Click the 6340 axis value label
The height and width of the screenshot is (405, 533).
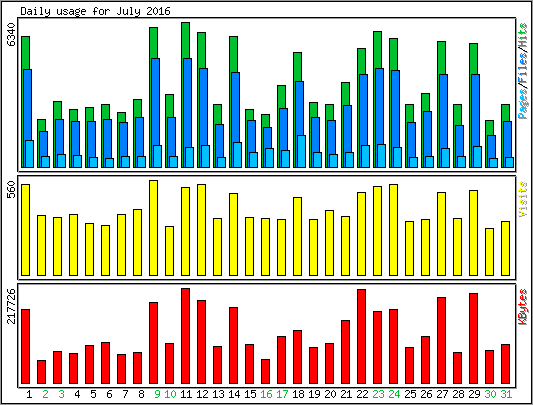click(x=12, y=34)
